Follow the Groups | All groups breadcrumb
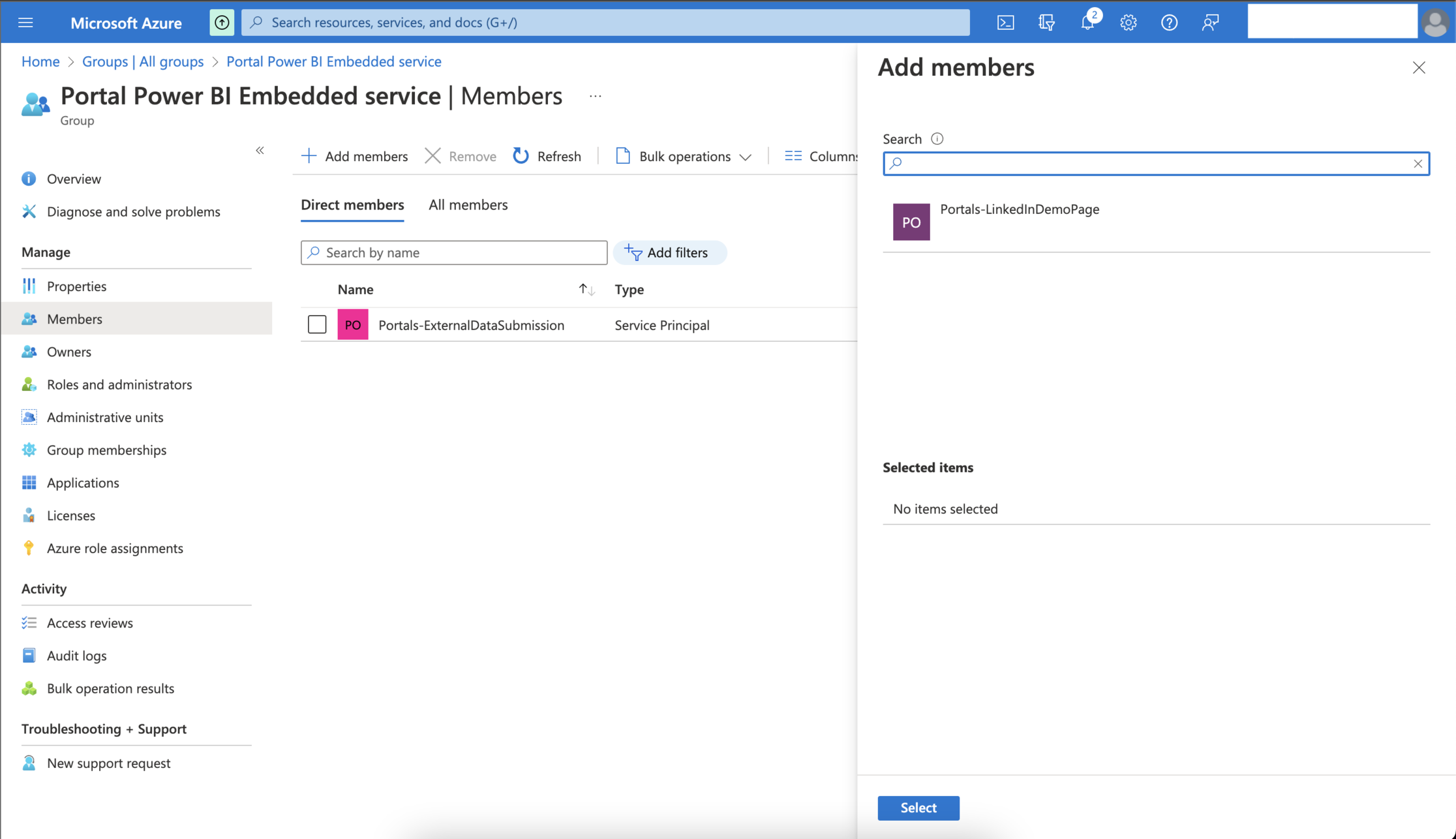Viewport: 1456px width, 839px height. (143, 61)
